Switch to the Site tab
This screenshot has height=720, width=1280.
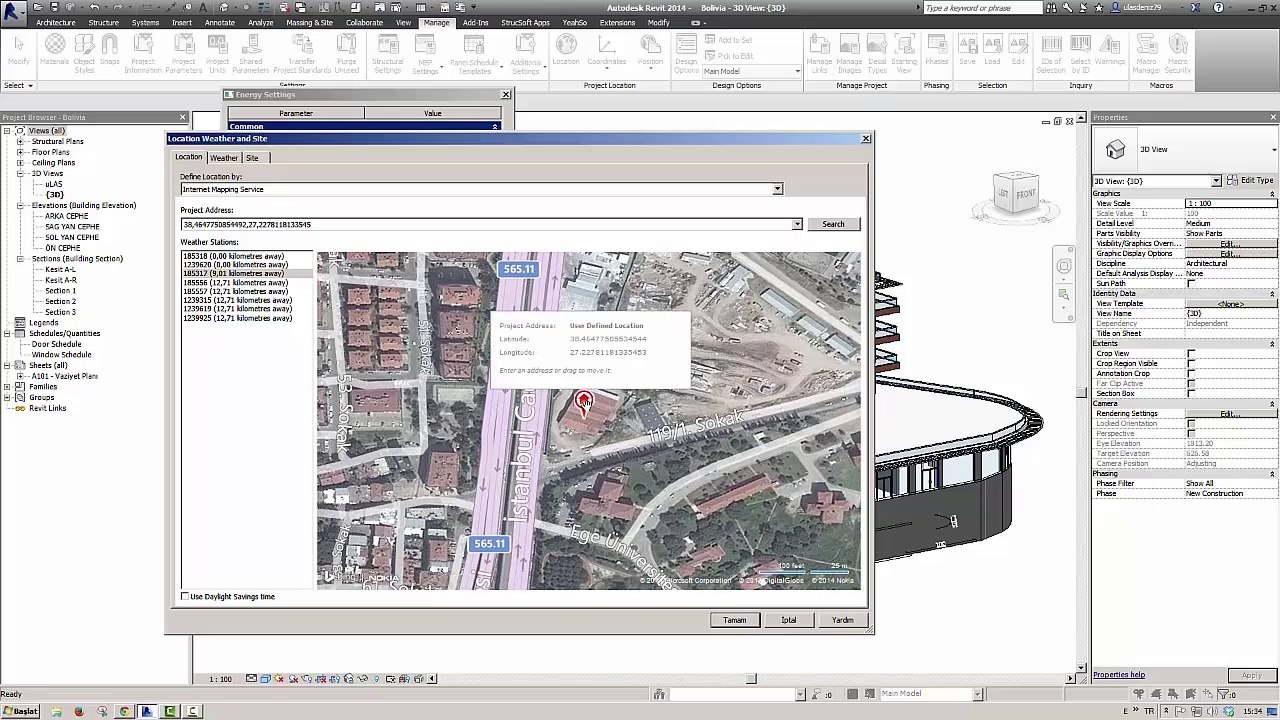[252, 158]
